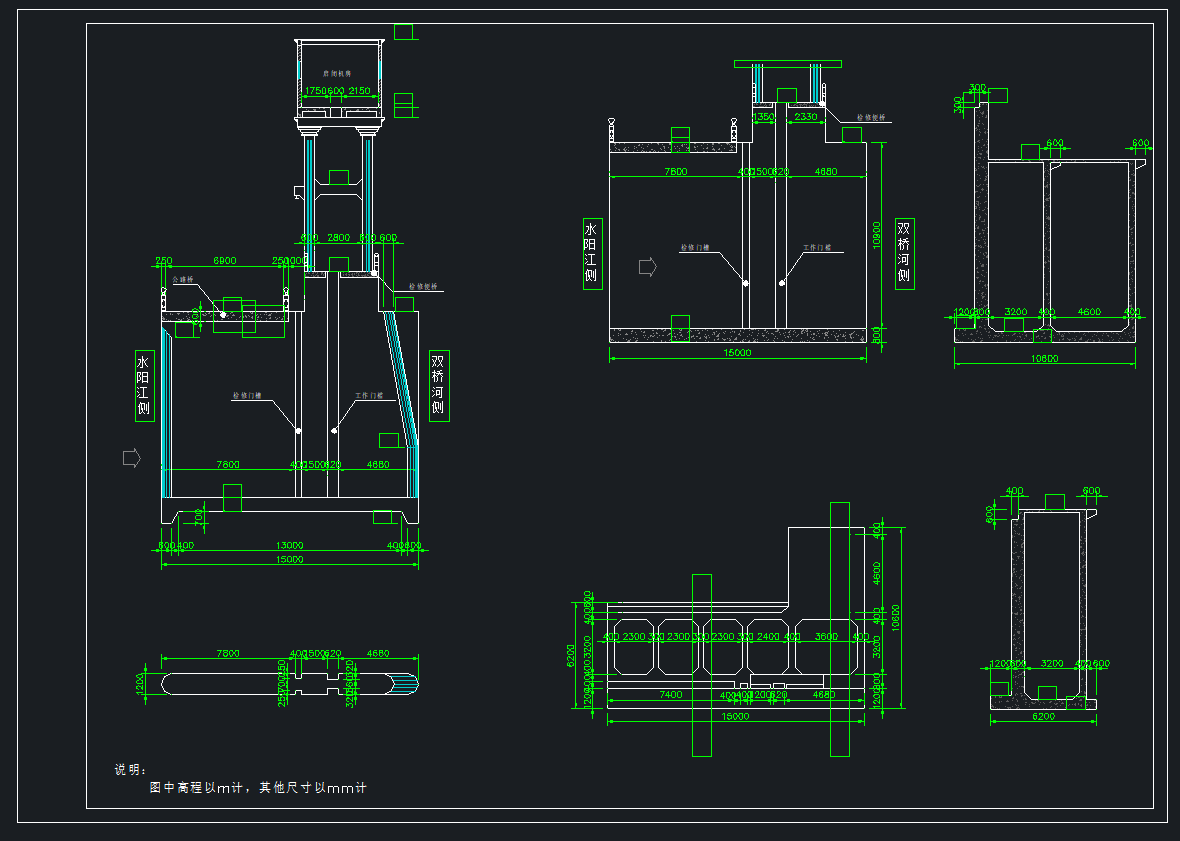Image resolution: width=1180 pixels, height=841 pixels.
Task: Select the flow arrow in the middle longitudinal section
Action: (647, 267)
